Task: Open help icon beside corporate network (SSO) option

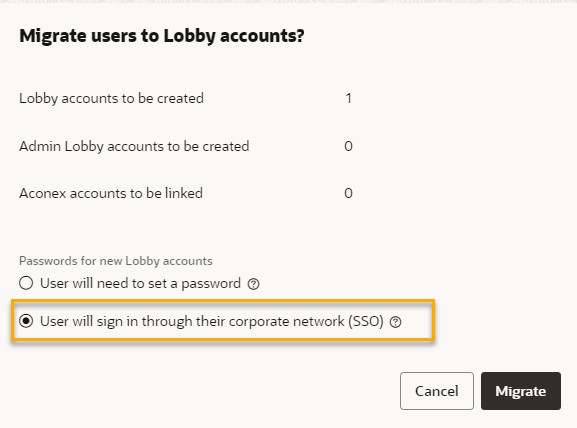Action: [x=396, y=322]
